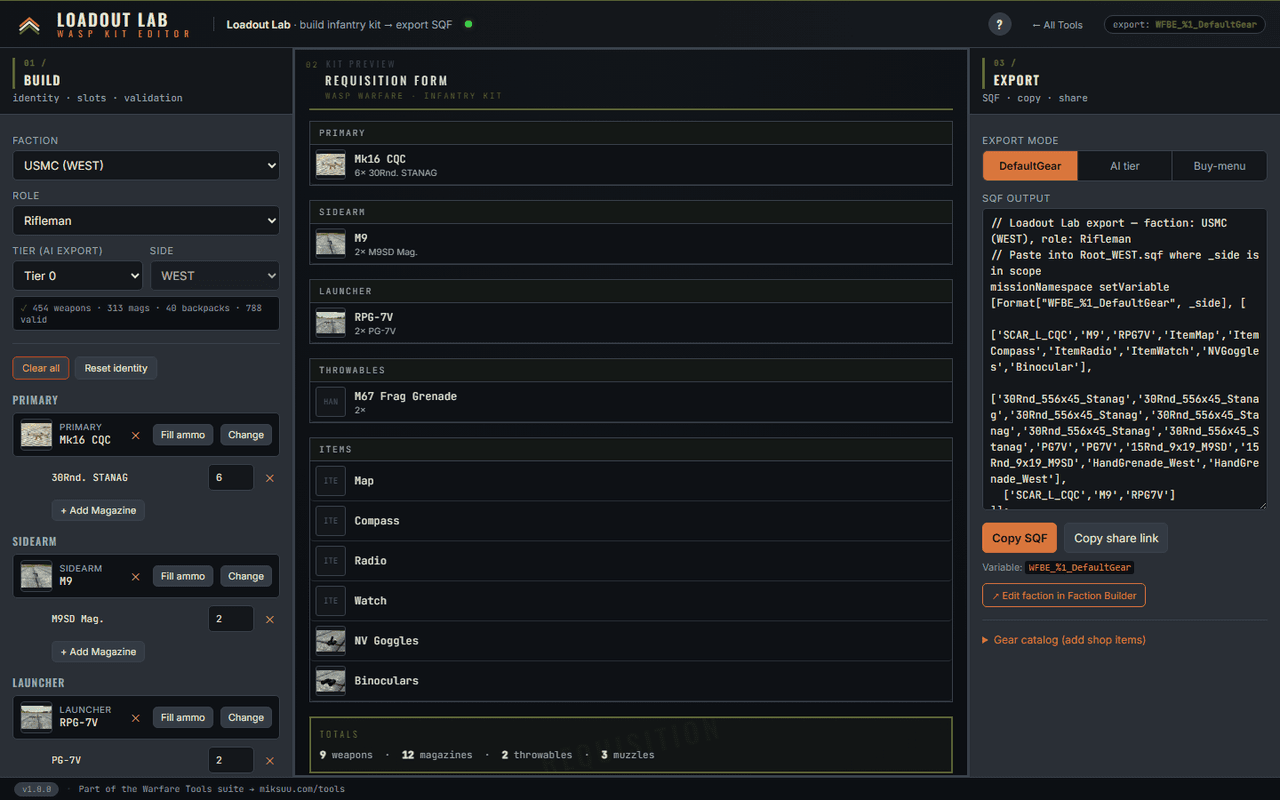
Task: Click the '12 magazines' totals entry
Action: pyautogui.click(x=437, y=755)
